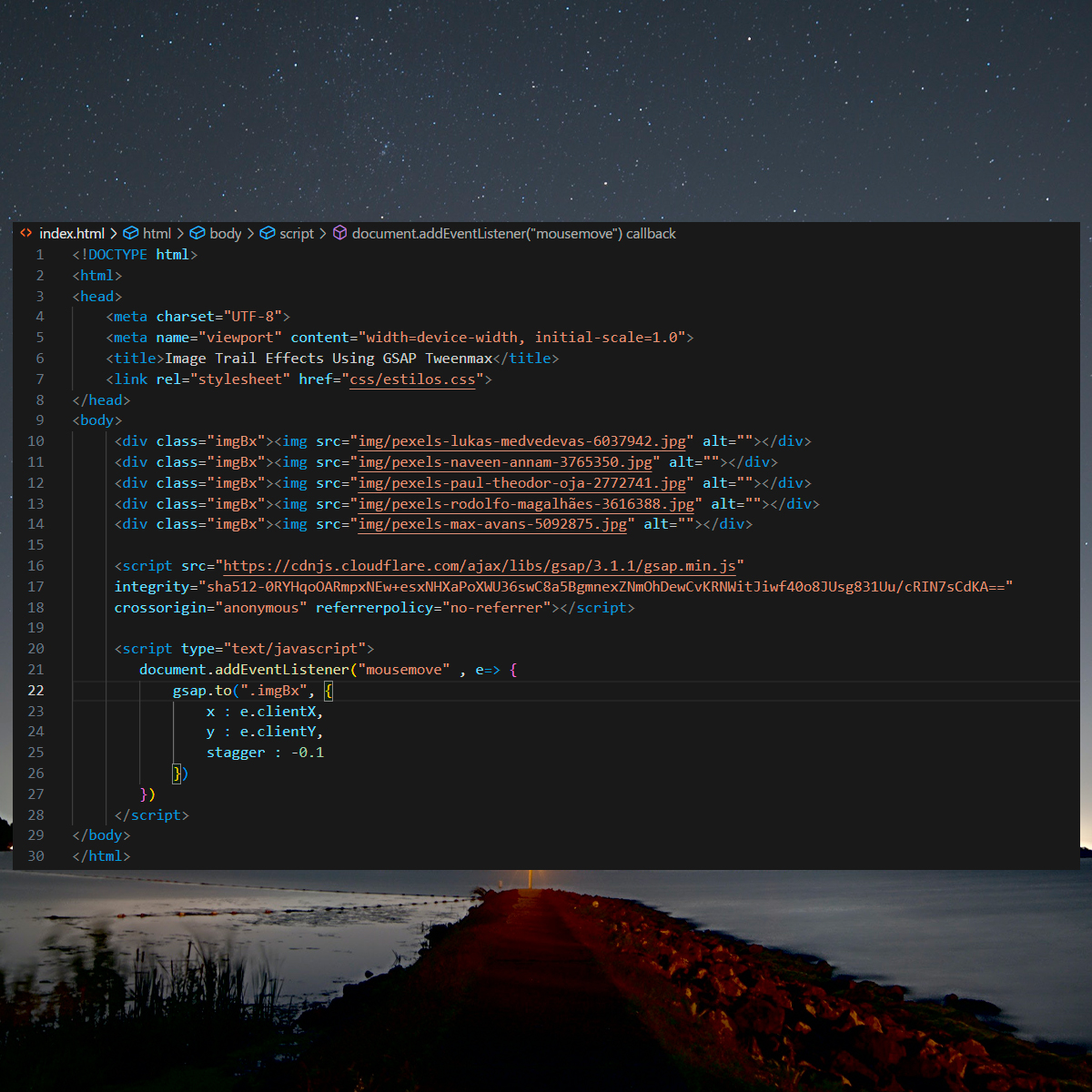
Task: Click the closing </html> tag on line 30
Action: coord(101,856)
